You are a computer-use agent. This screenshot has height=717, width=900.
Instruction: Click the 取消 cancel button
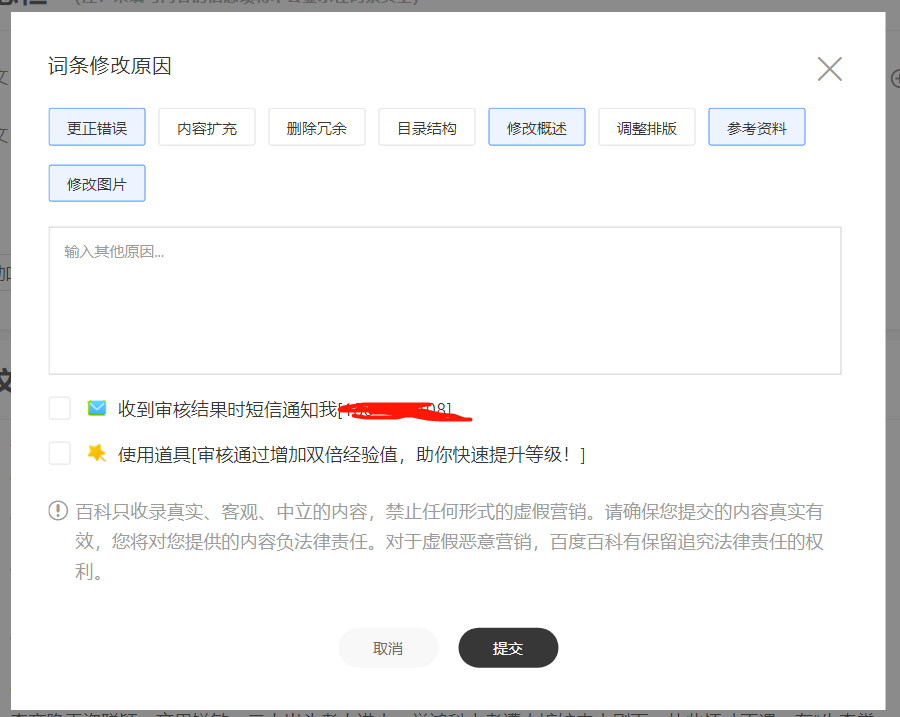pos(388,647)
